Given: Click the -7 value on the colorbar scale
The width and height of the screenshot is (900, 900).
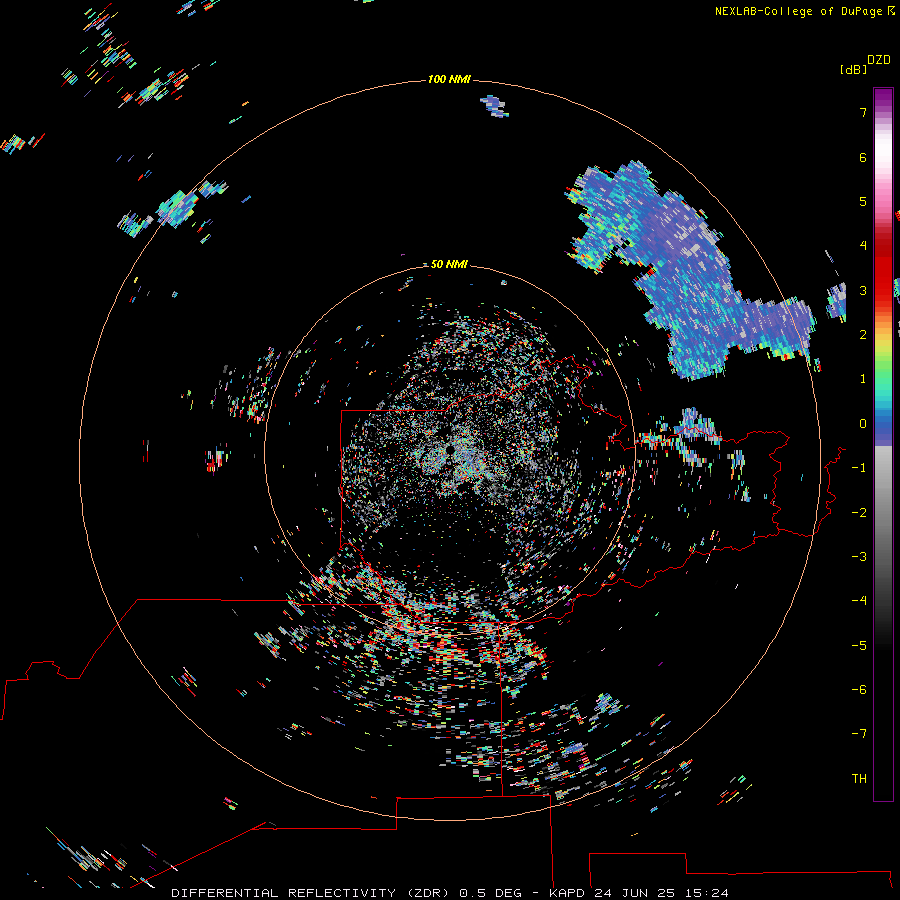Looking at the screenshot, I should coord(859,734).
